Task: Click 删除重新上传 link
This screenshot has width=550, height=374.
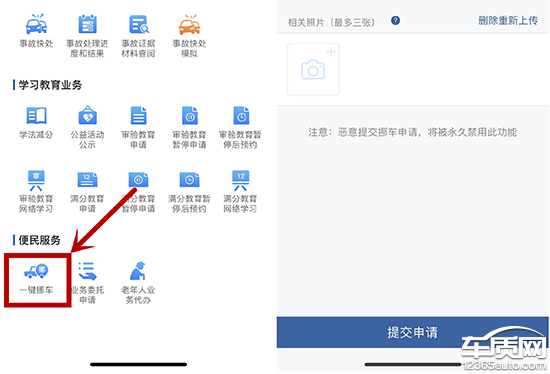Action: pyautogui.click(x=508, y=21)
